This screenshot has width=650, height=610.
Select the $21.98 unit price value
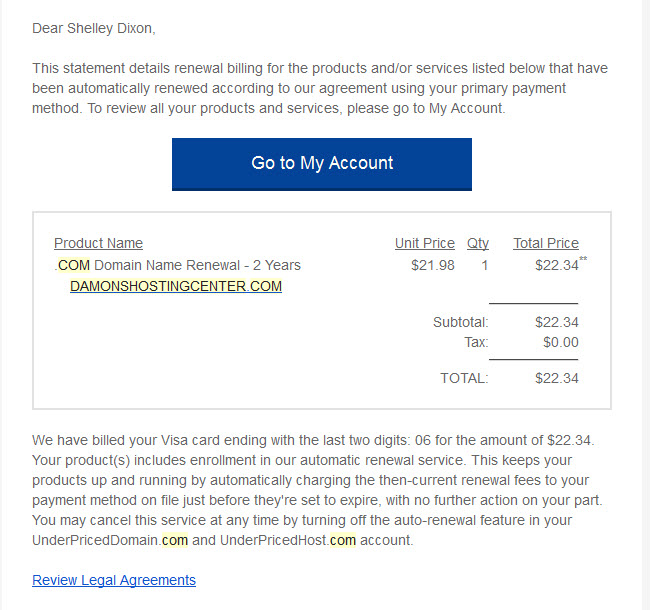[433, 265]
